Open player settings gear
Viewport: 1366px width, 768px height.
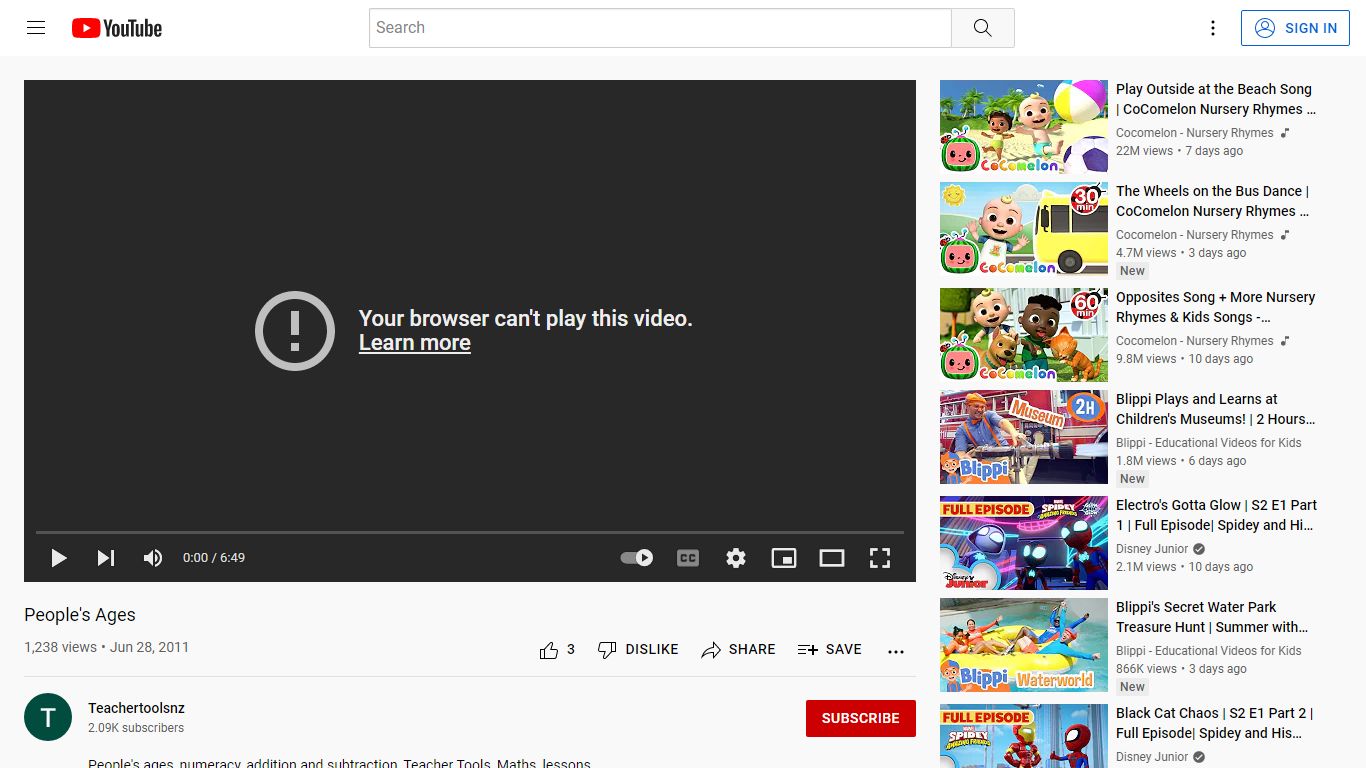click(736, 558)
